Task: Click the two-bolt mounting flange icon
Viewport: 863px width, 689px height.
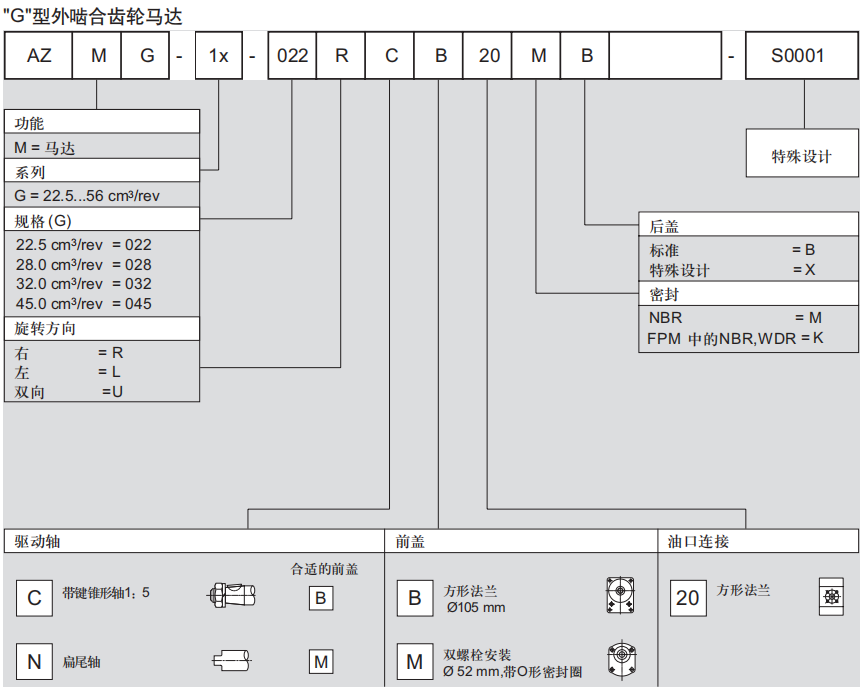Action: (x=620, y=660)
